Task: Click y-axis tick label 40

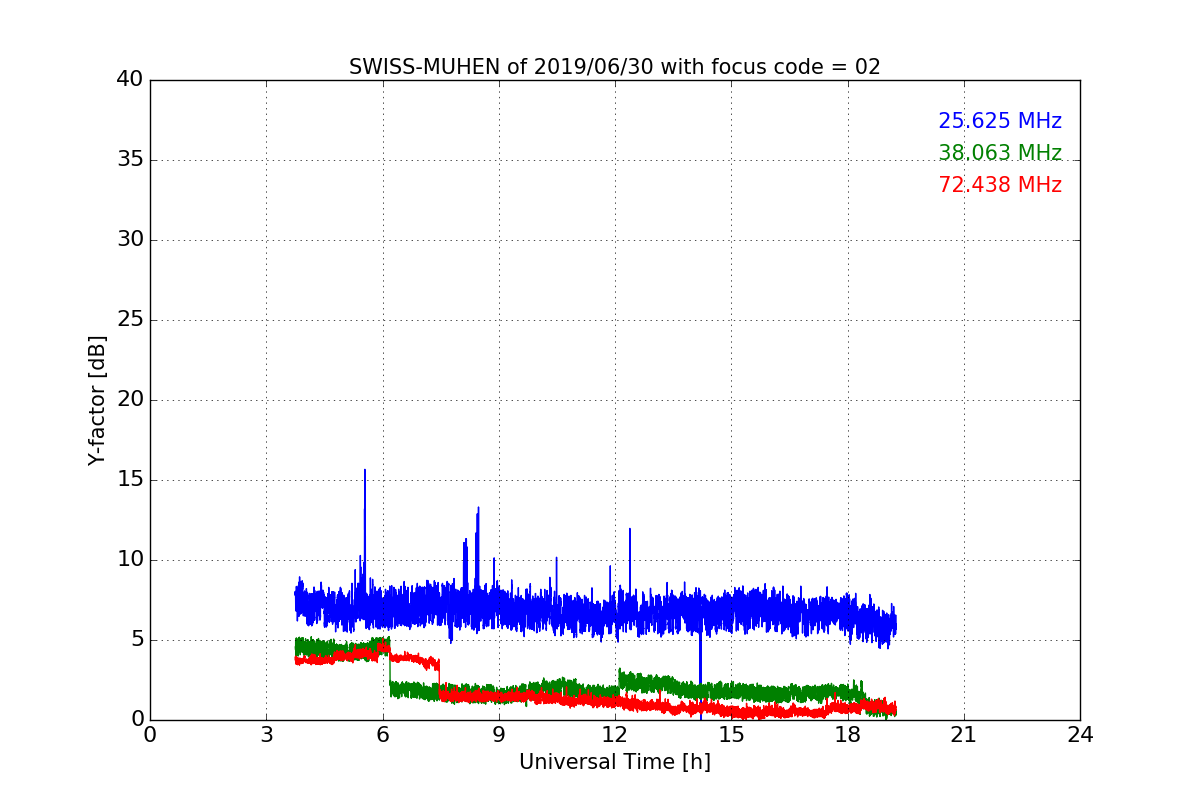Action: (130, 79)
